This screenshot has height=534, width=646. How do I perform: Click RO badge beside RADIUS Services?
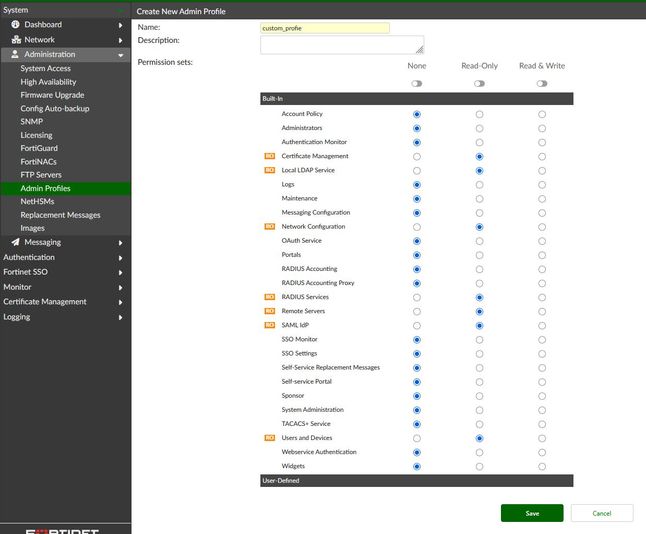269,297
